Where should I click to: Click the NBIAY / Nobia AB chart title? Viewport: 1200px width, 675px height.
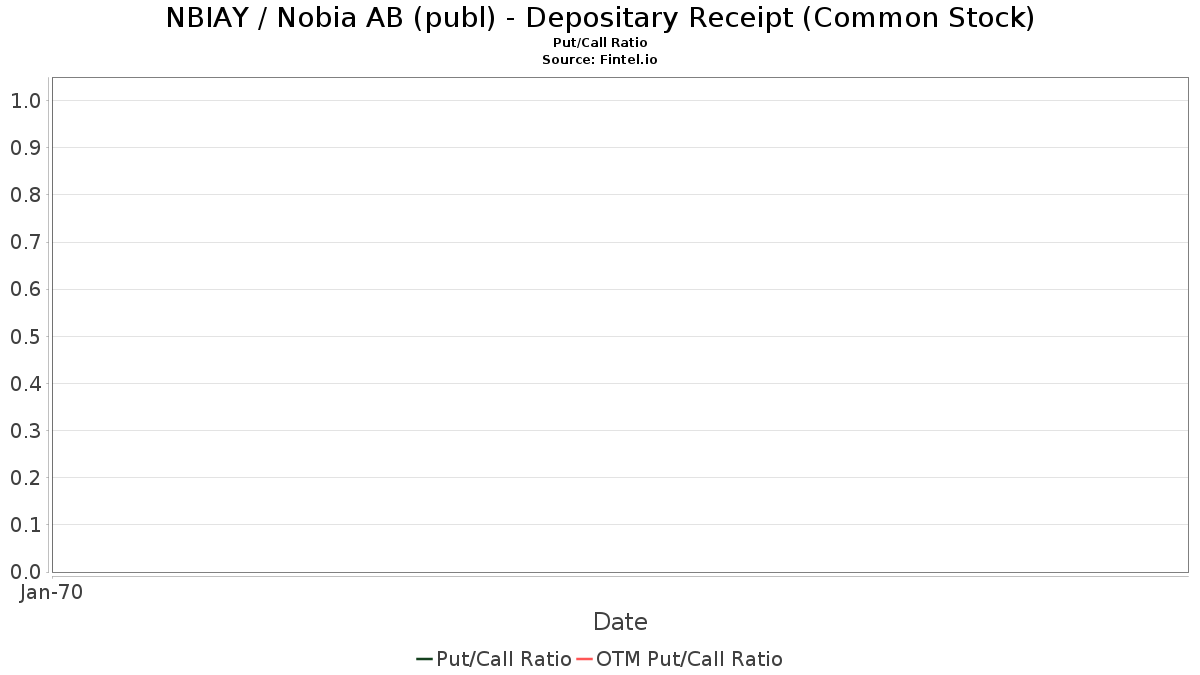coord(600,18)
